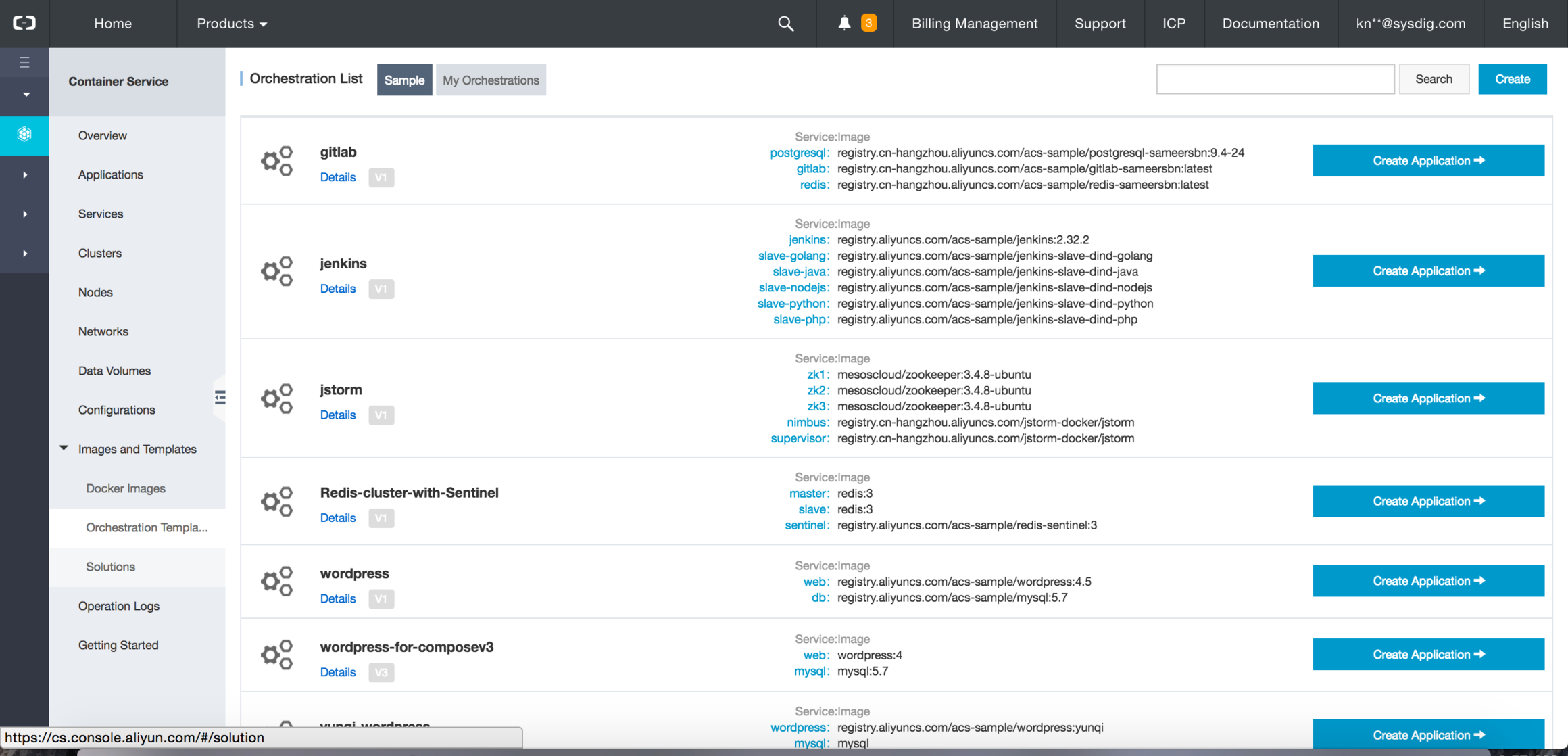The image size is (1568, 756).
Task: Expand the third right-arrow in left rail
Action: click(25, 254)
